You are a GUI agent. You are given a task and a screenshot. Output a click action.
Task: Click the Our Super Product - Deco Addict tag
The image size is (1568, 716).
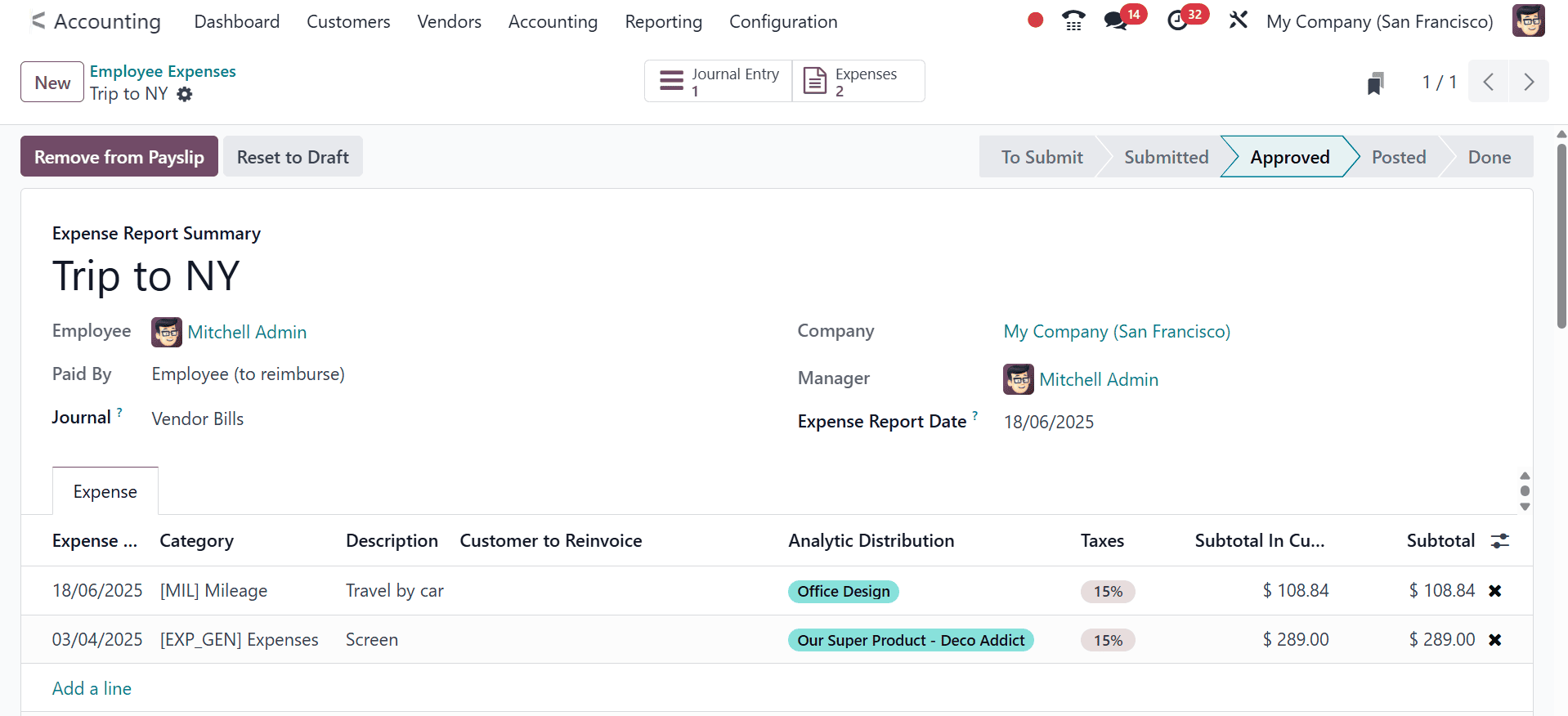[x=911, y=640]
